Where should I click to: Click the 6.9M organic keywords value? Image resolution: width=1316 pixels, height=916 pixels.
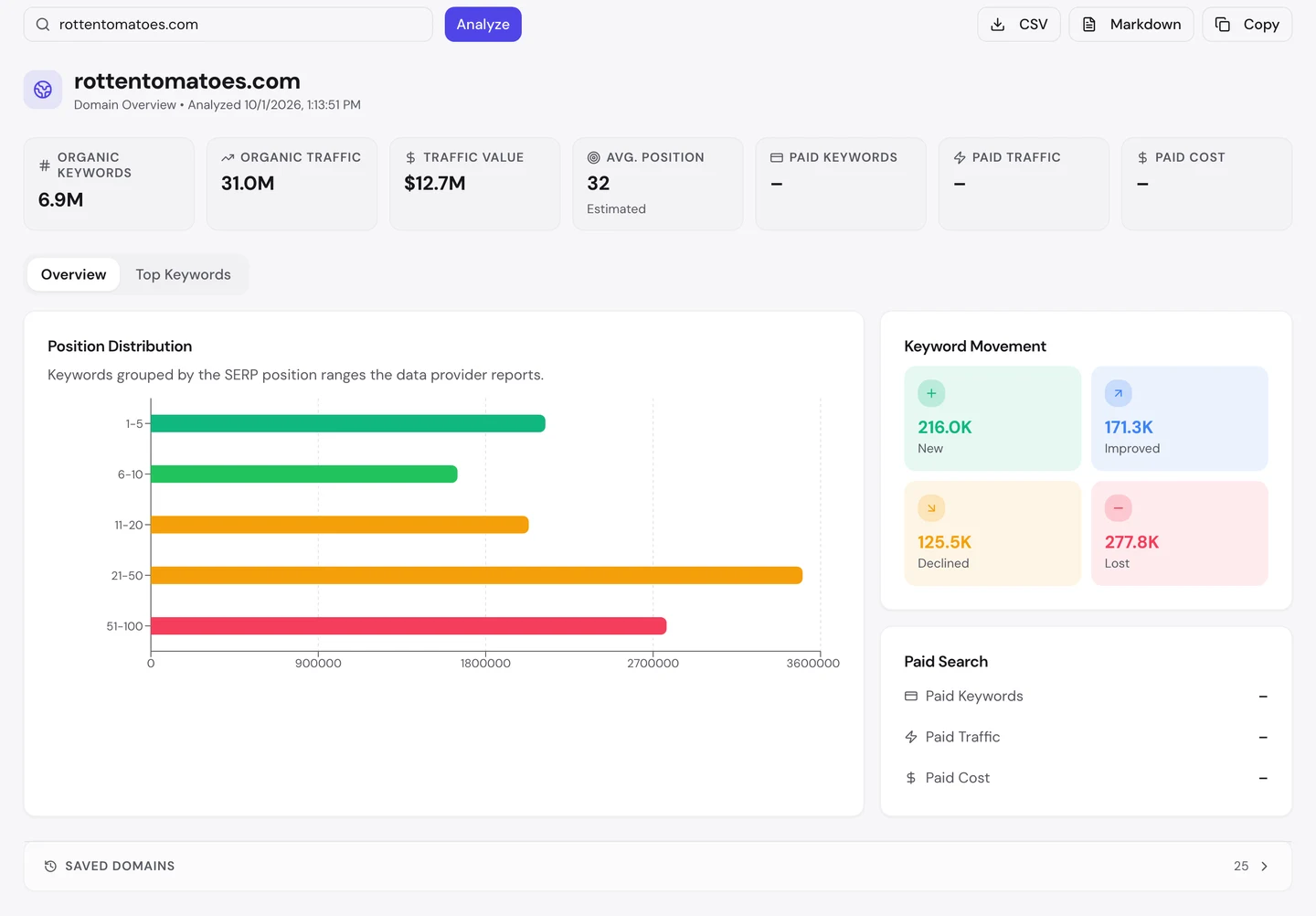point(61,199)
